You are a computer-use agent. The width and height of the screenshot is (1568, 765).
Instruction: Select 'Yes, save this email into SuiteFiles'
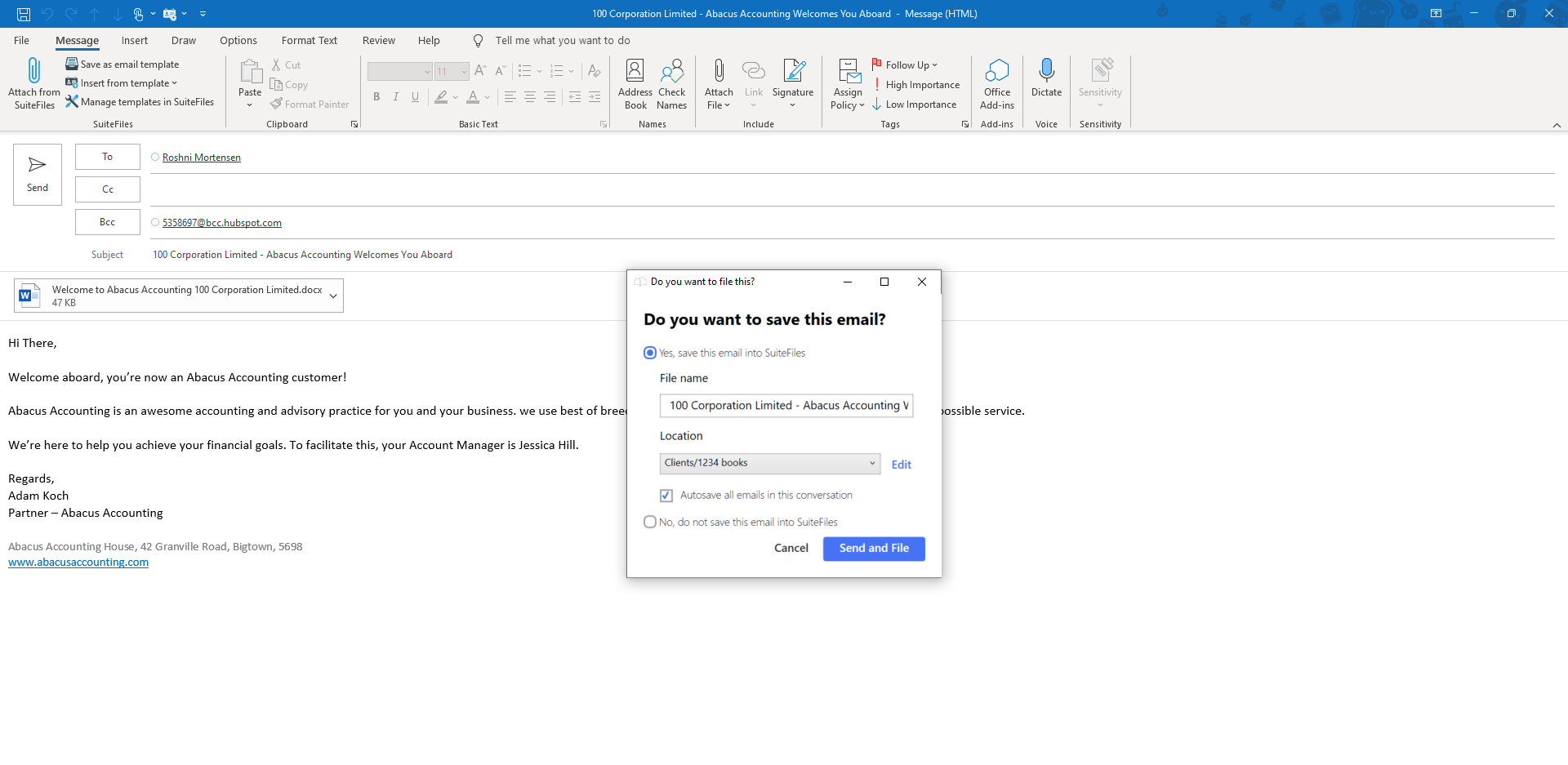click(650, 352)
